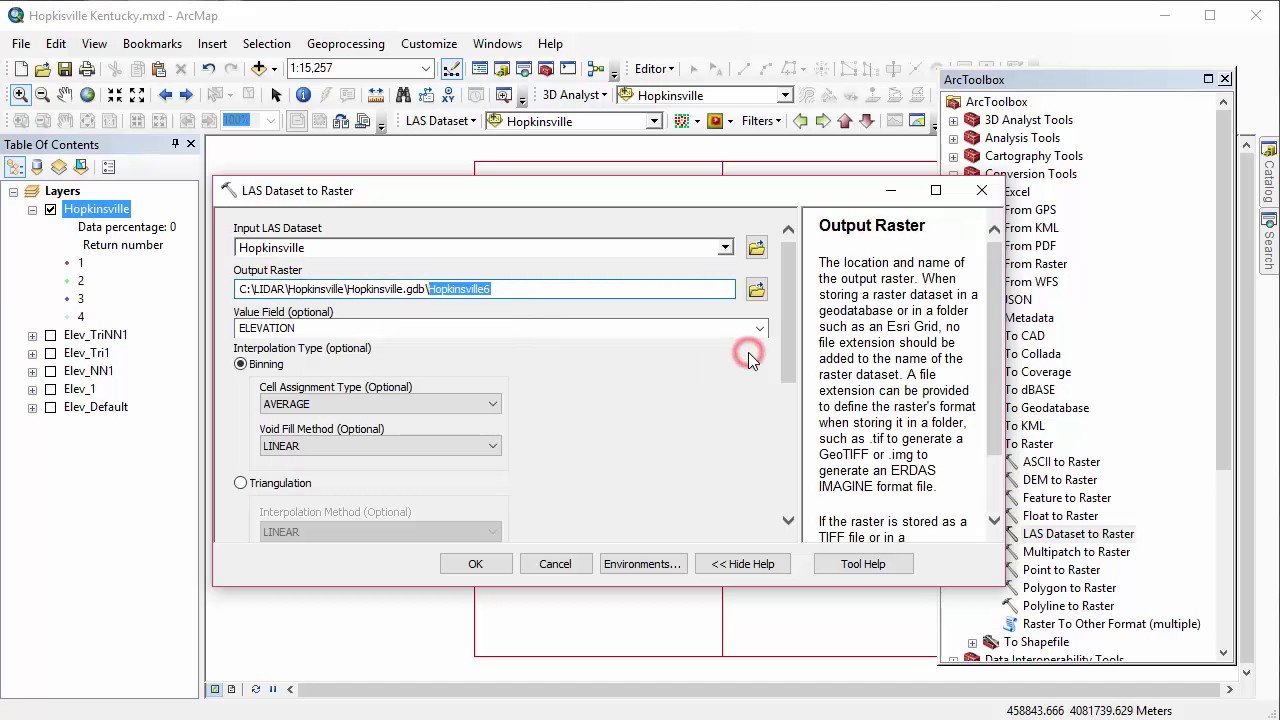The height and width of the screenshot is (720, 1280).
Task: Click OK to run the tool
Action: point(475,564)
